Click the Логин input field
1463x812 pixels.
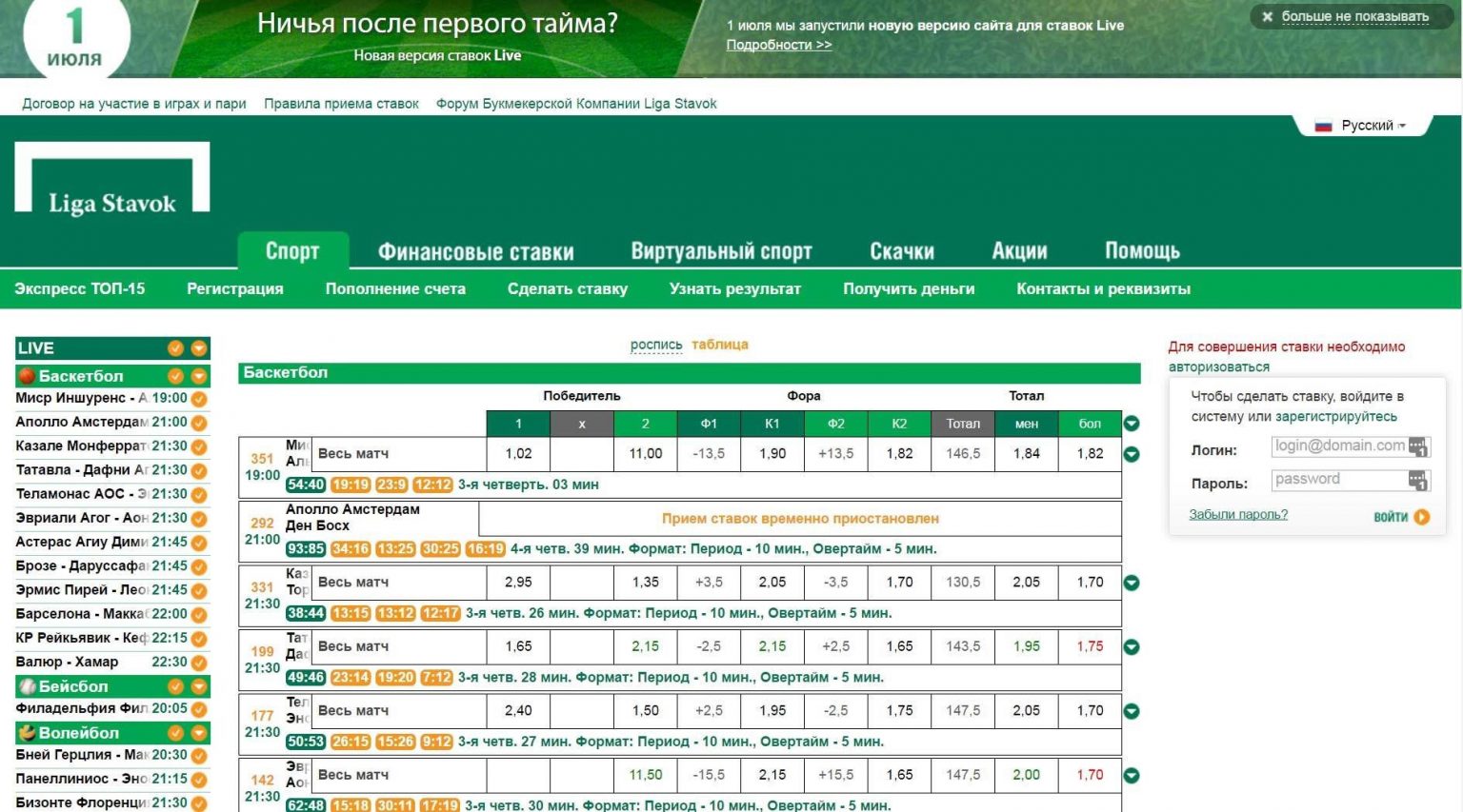click(x=1351, y=446)
